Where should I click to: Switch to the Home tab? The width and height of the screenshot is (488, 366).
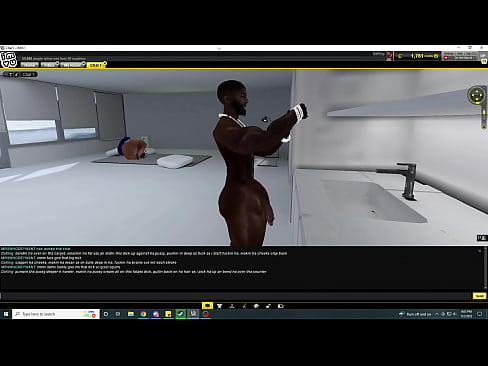[29, 65]
